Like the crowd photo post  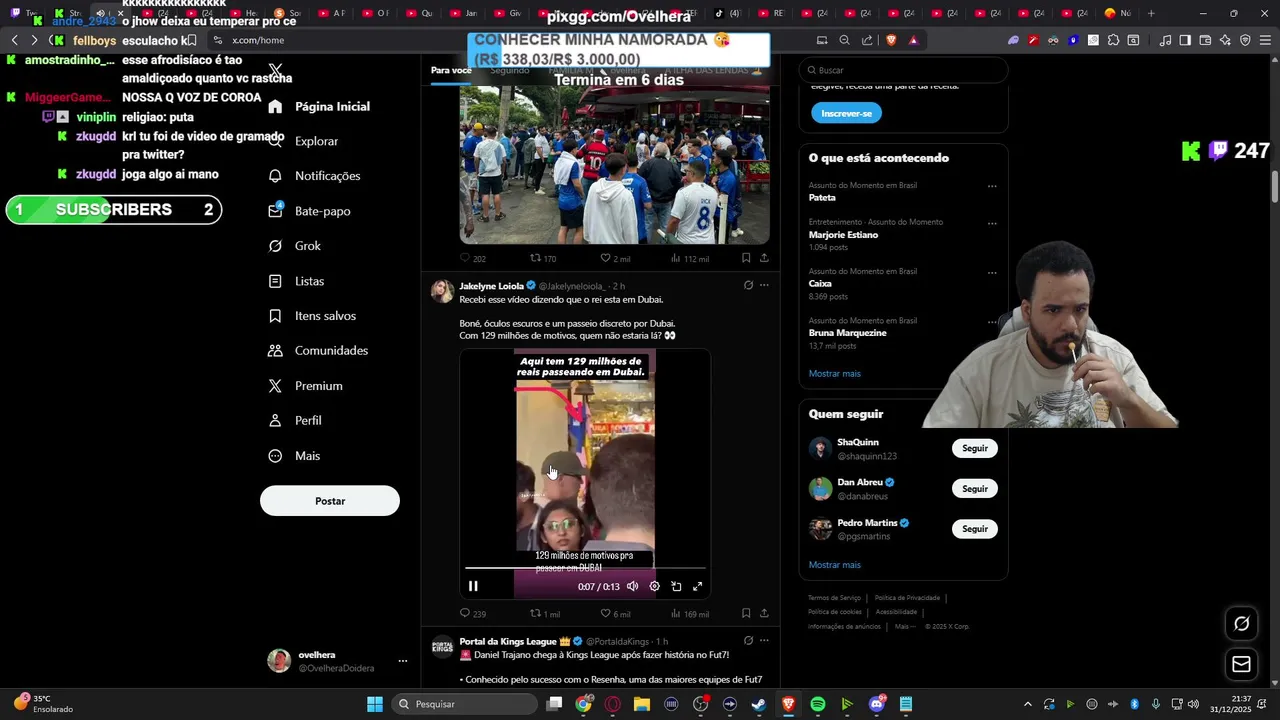click(x=615, y=258)
